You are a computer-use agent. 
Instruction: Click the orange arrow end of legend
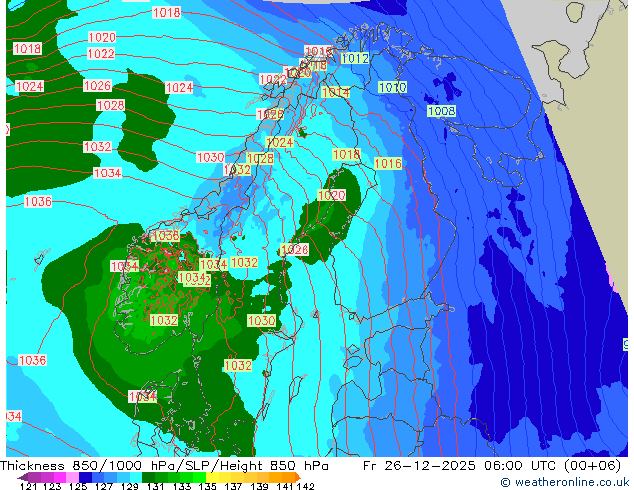pos(298,477)
